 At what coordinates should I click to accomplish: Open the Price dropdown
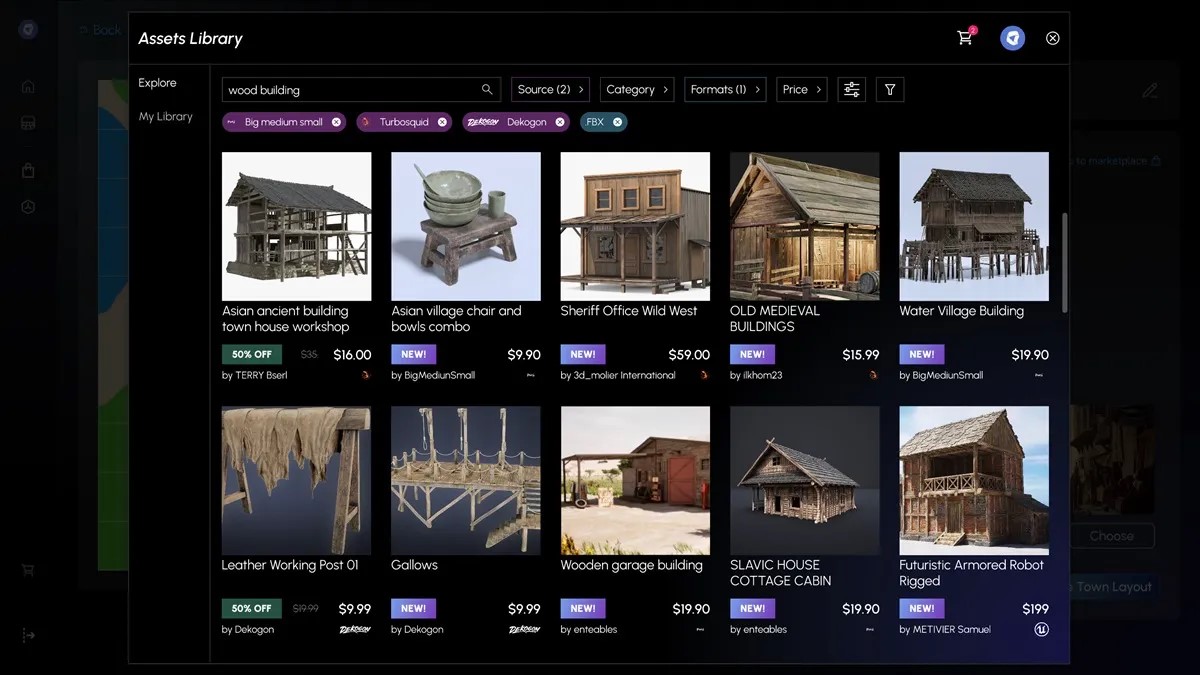801,89
